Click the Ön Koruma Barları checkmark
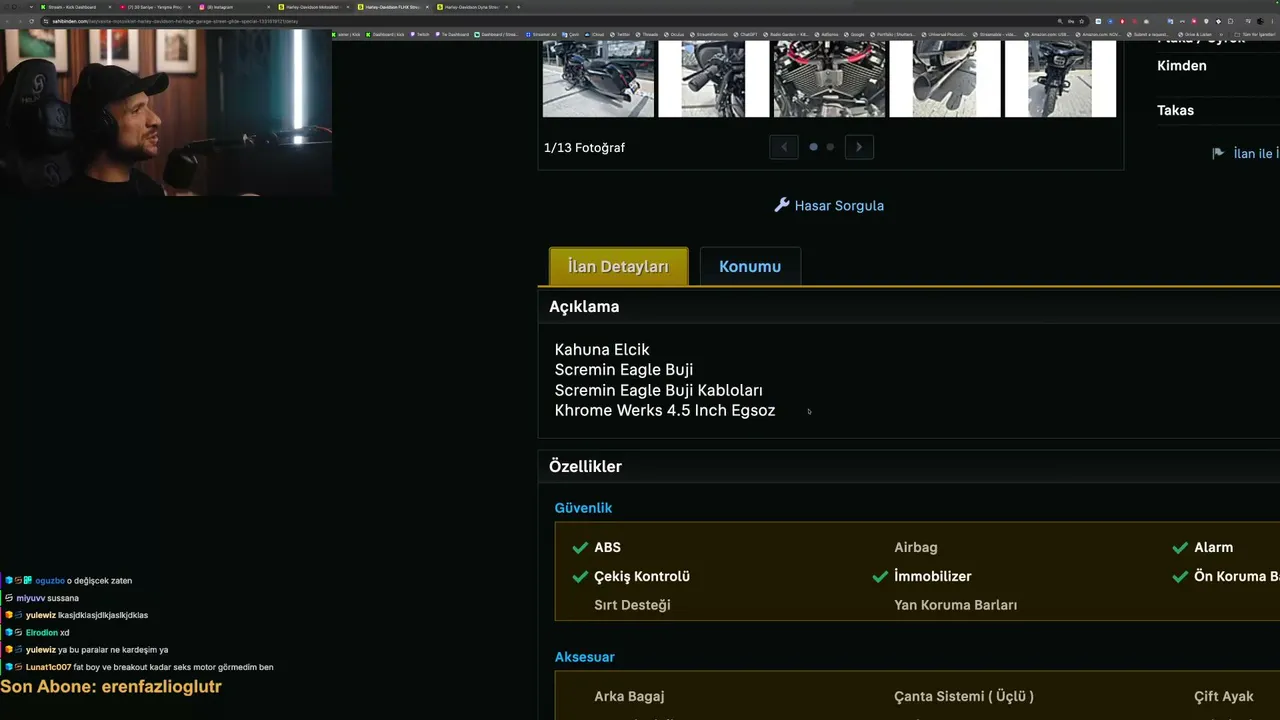The image size is (1280, 720). pos(1180,577)
